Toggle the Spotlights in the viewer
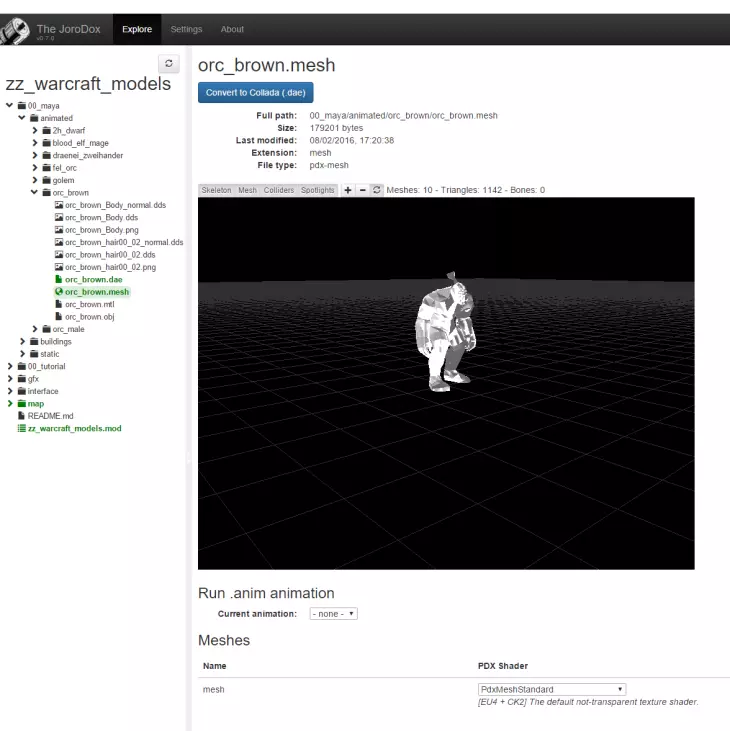730x731 pixels. coord(318,190)
